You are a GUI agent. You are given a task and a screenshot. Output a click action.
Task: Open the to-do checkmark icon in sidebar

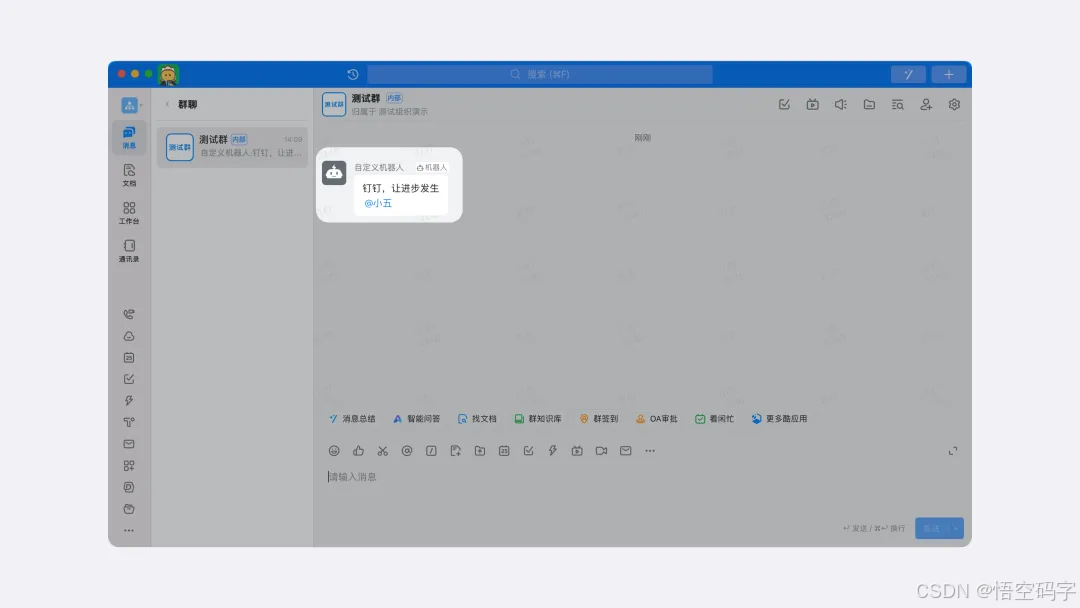coord(129,379)
